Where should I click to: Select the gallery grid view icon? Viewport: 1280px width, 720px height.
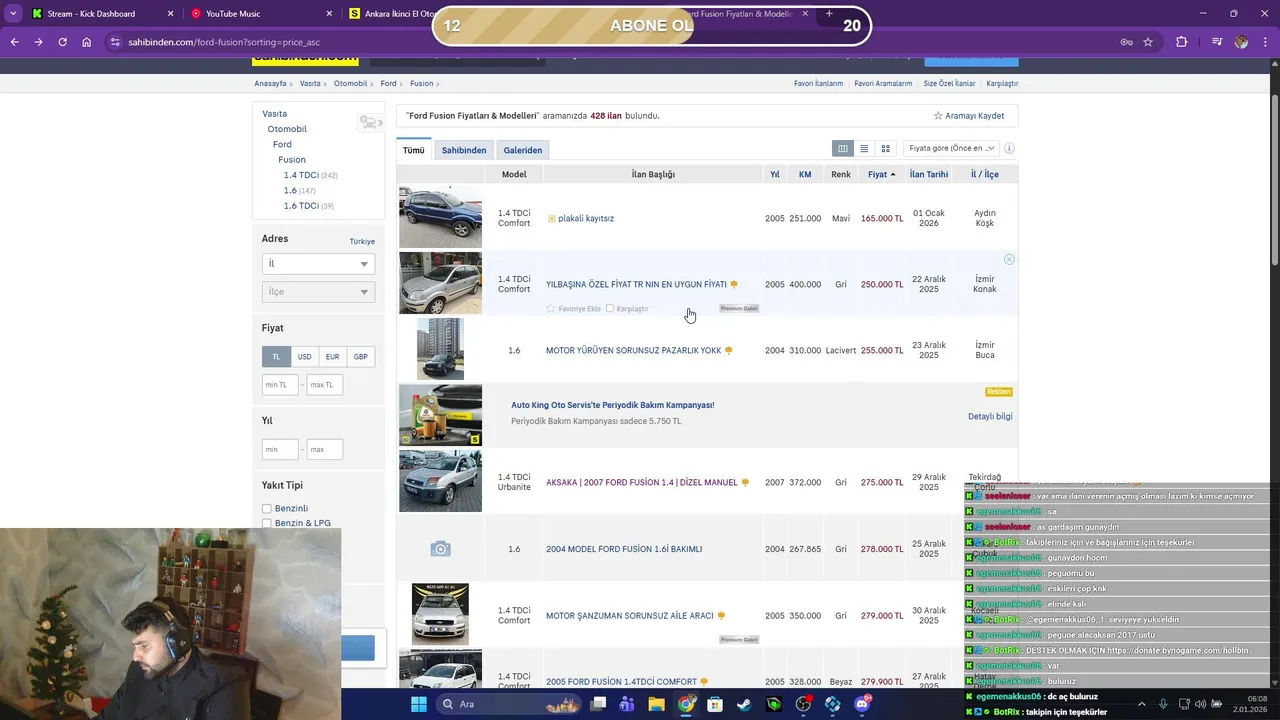[885, 148]
